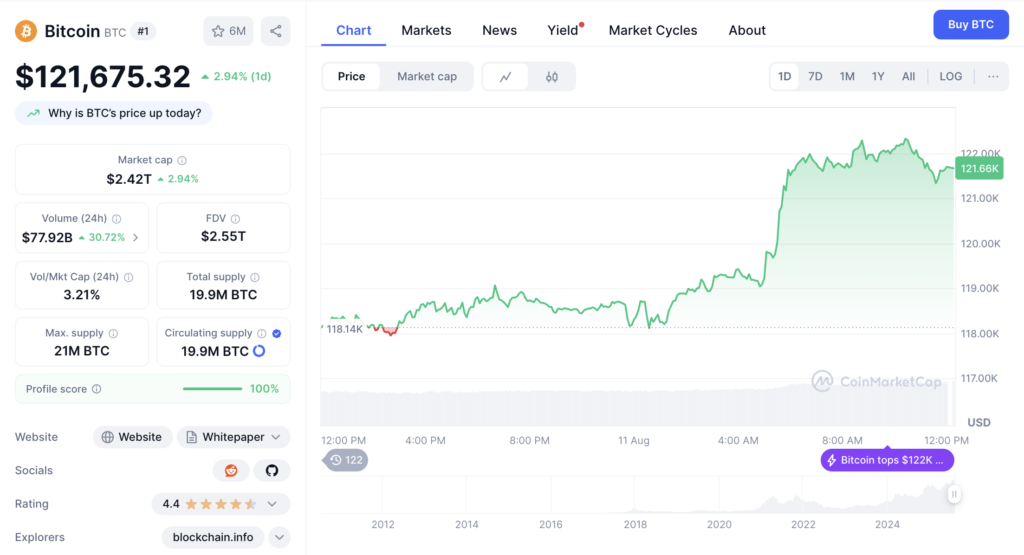Click the Circulating supply info icon
This screenshot has width=1024, height=555.
tap(262, 333)
